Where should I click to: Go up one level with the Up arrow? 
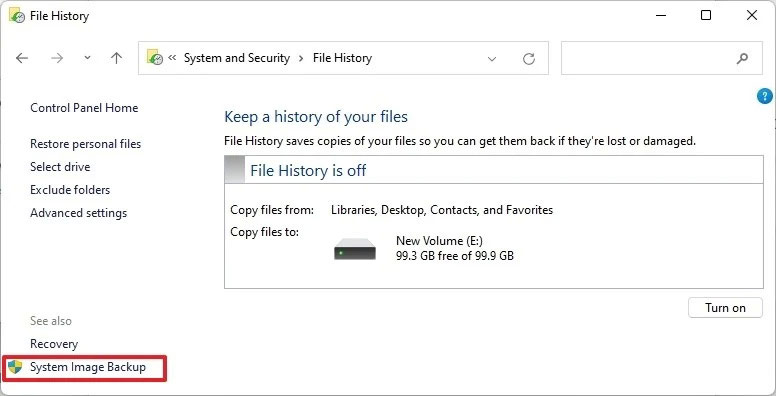click(x=116, y=58)
